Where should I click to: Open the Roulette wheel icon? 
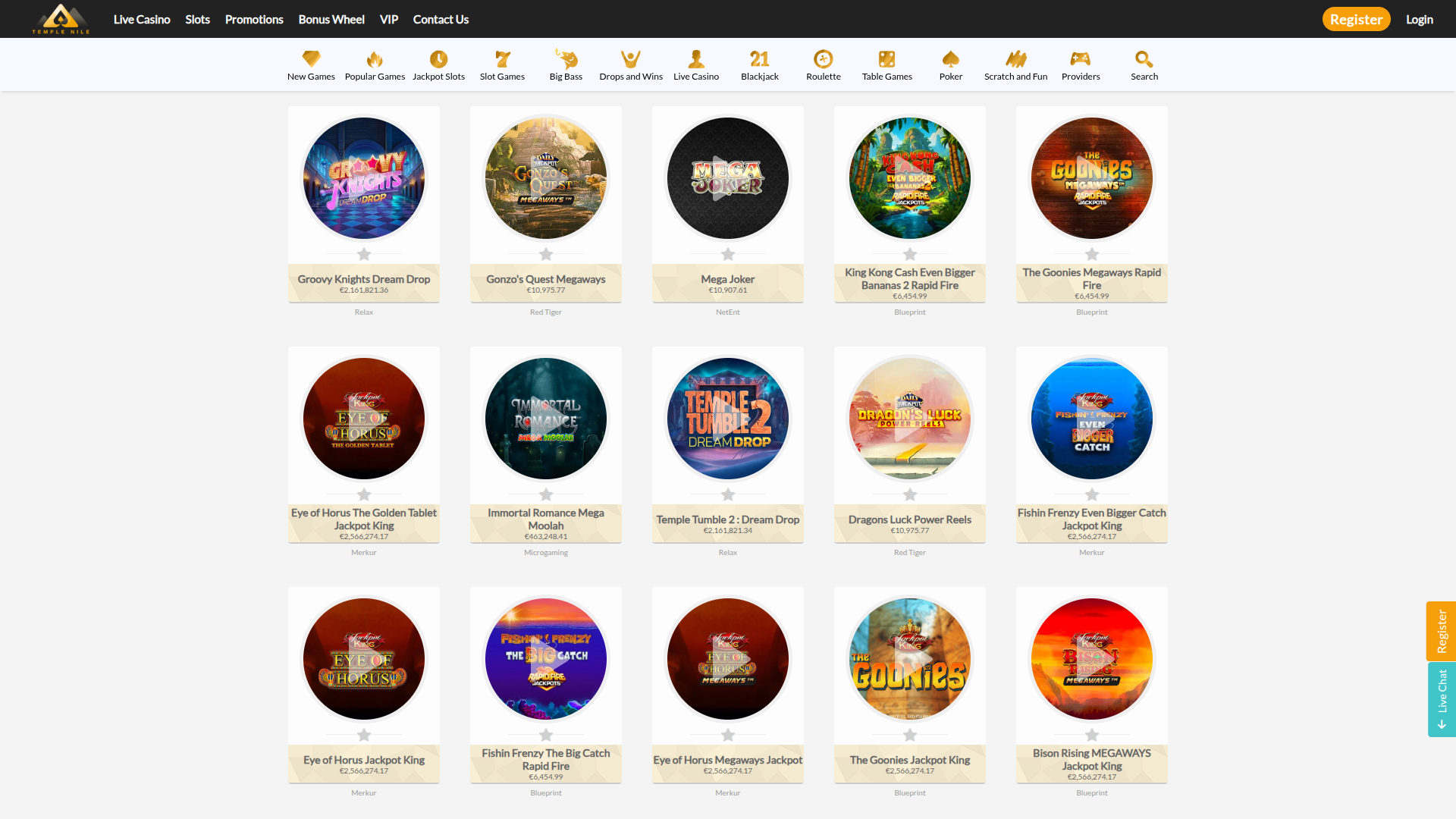[x=823, y=59]
